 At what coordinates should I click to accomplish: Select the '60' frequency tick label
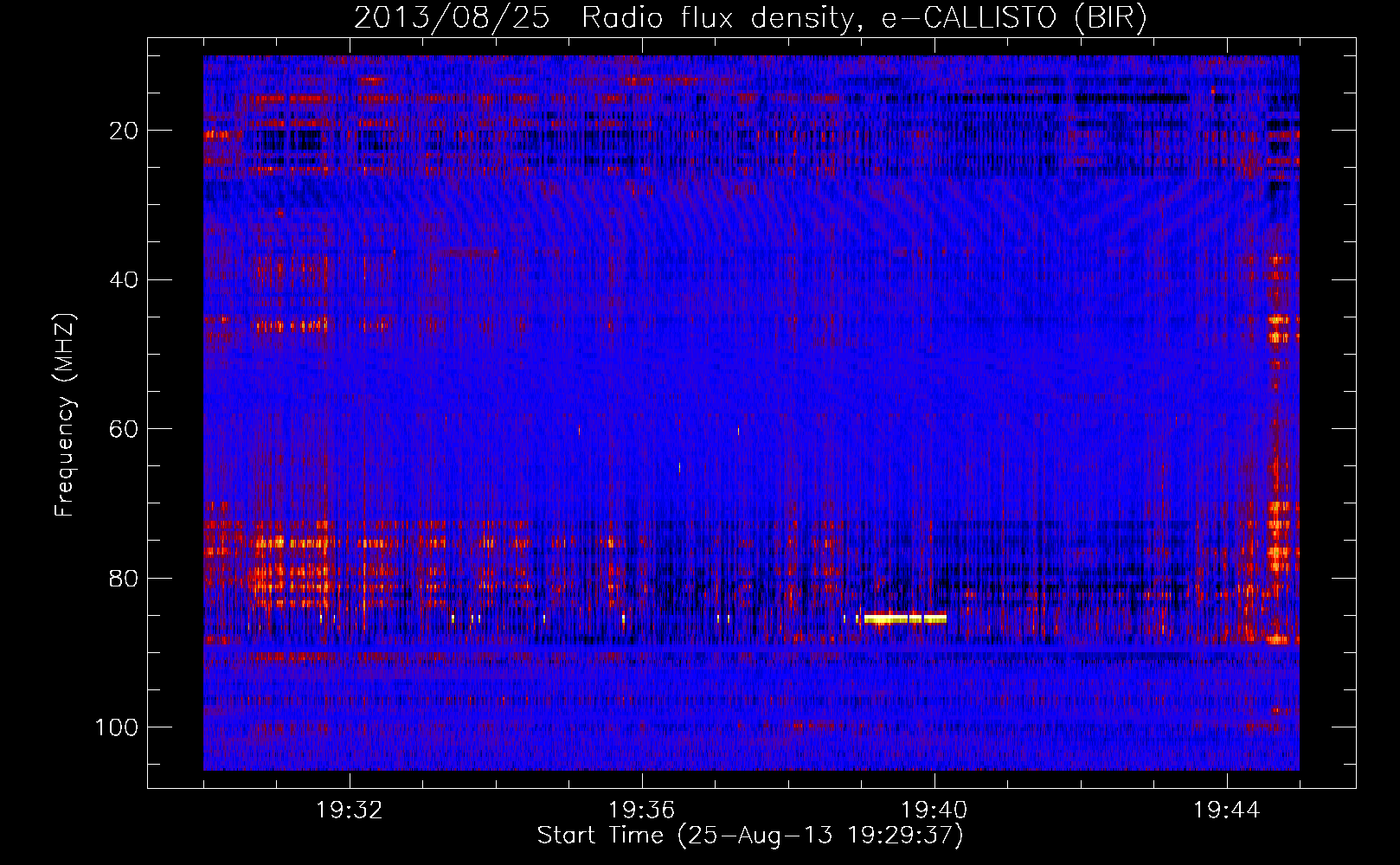[x=125, y=429]
